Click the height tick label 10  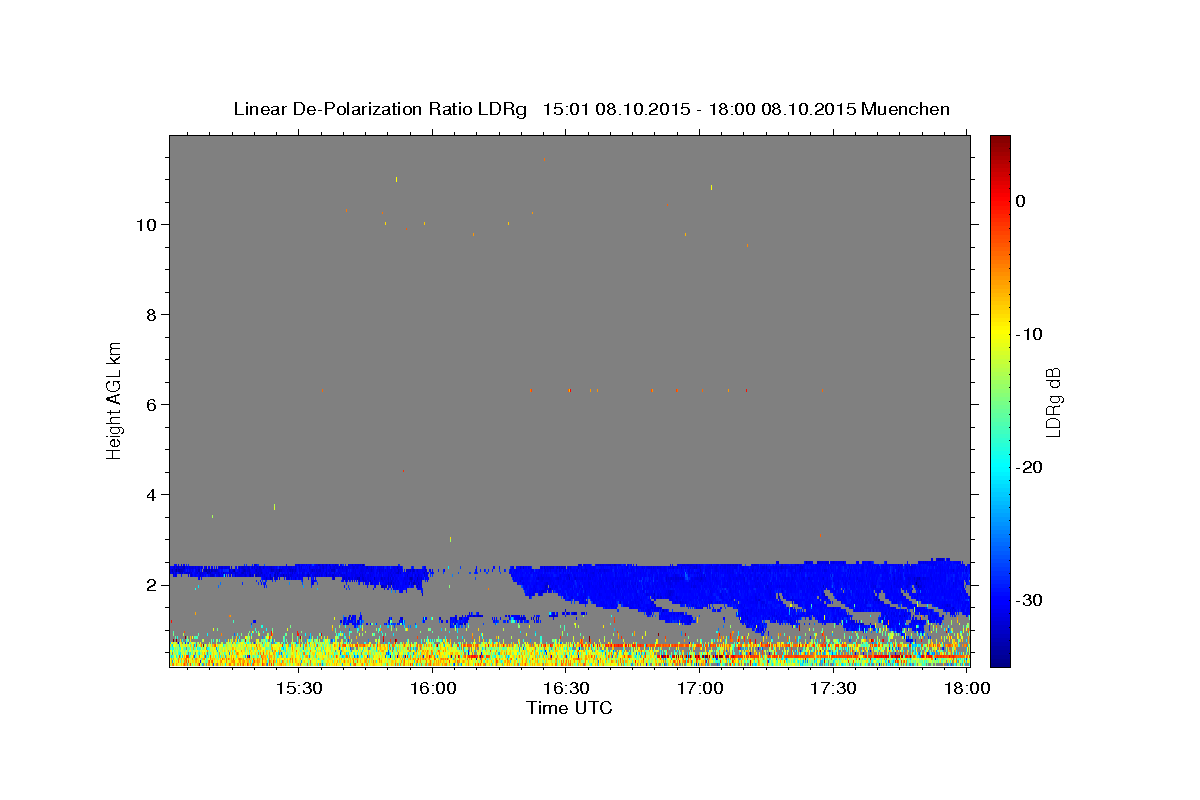click(148, 224)
